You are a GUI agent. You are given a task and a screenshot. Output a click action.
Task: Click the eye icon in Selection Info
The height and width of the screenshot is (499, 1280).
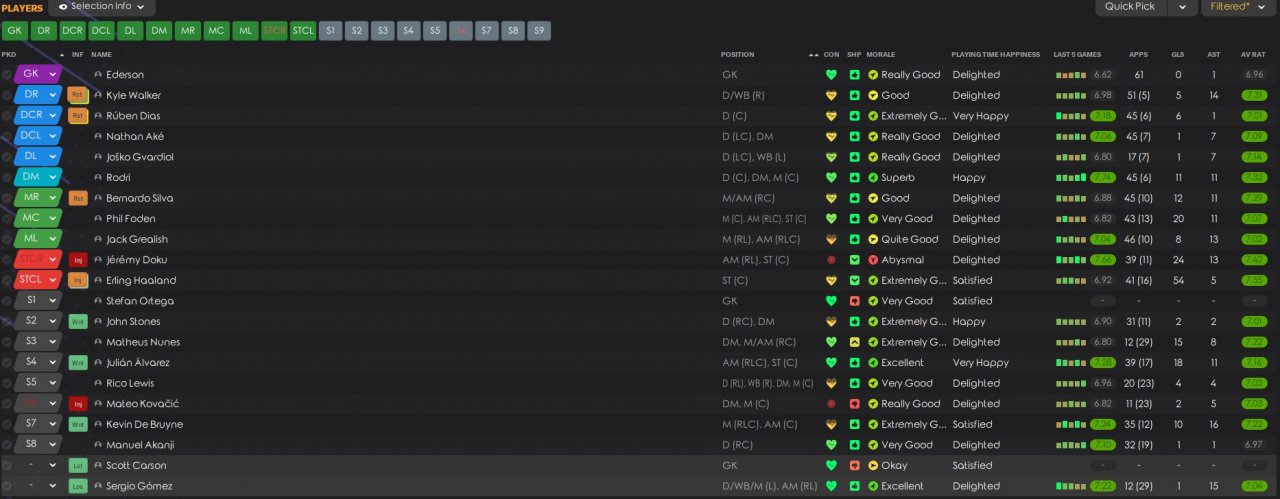[x=64, y=6]
